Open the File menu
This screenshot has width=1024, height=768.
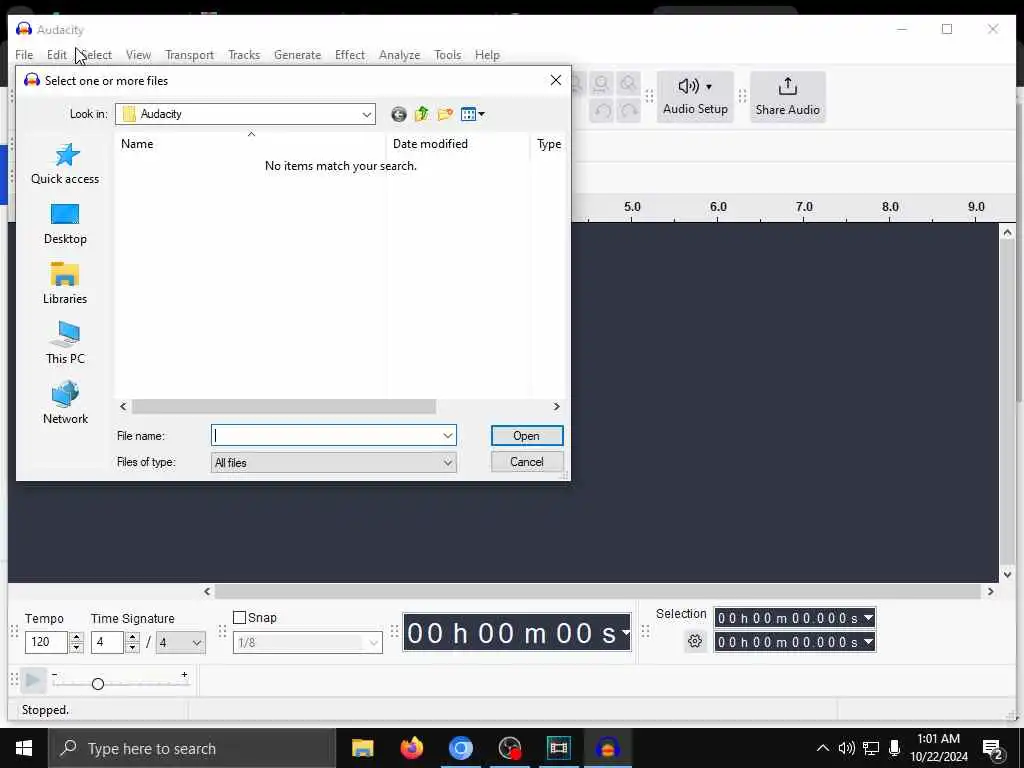pos(24,55)
